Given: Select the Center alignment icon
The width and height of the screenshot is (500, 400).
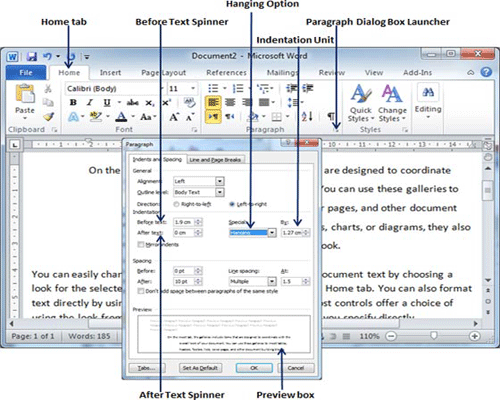Looking at the screenshot, I should click(230, 102).
